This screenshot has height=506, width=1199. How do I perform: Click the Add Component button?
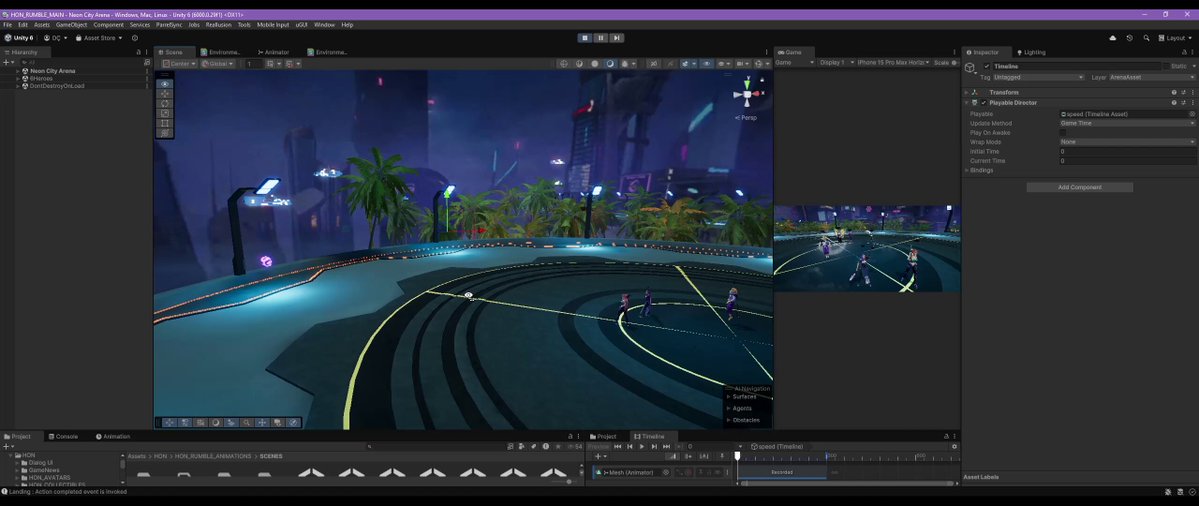tap(1080, 187)
